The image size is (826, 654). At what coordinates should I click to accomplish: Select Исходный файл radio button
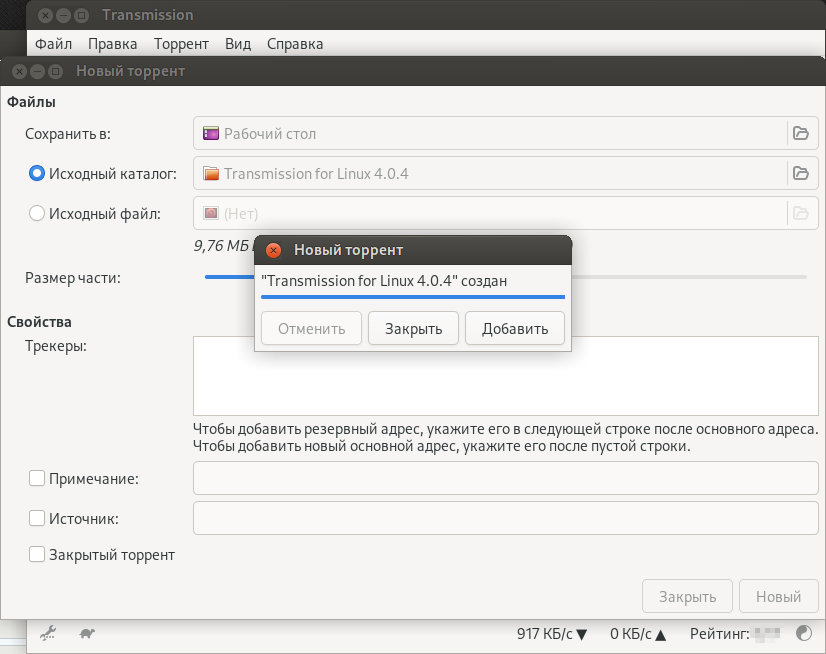click(37, 213)
